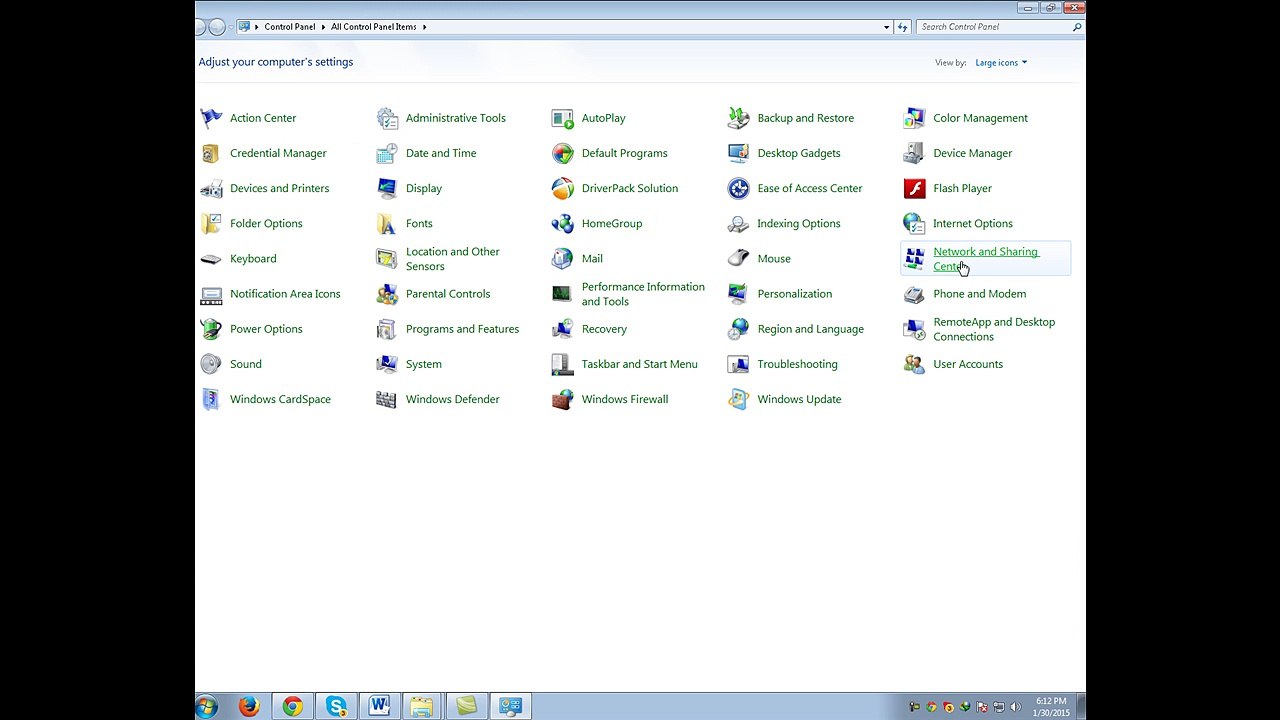Expand the root breadcrumb arrow before Control Panel
1280x720 pixels.
coord(256,27)
